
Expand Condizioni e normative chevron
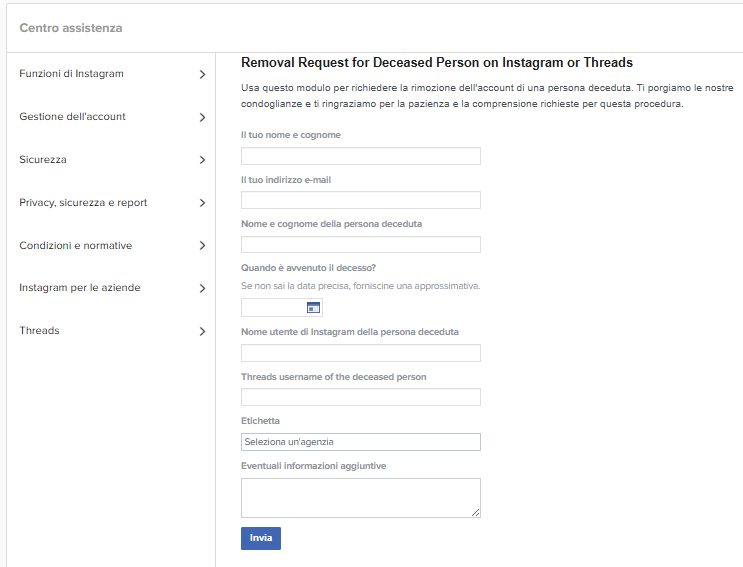[x=202, y=245]
